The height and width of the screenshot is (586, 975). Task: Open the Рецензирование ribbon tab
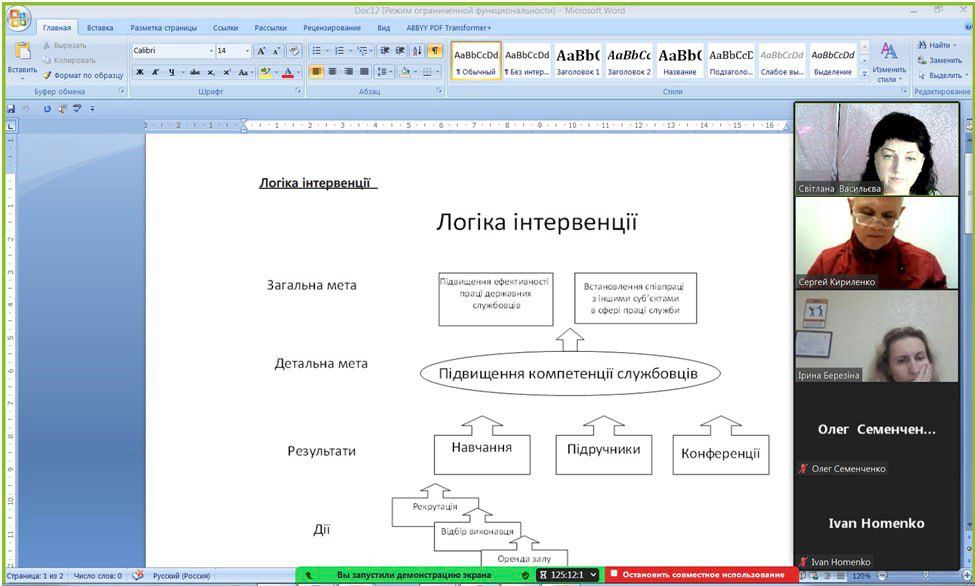(x=331, y=28)
